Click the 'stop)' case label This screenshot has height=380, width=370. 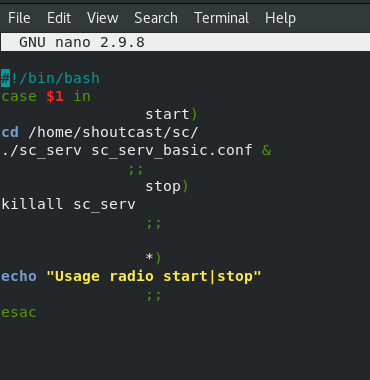167,186
